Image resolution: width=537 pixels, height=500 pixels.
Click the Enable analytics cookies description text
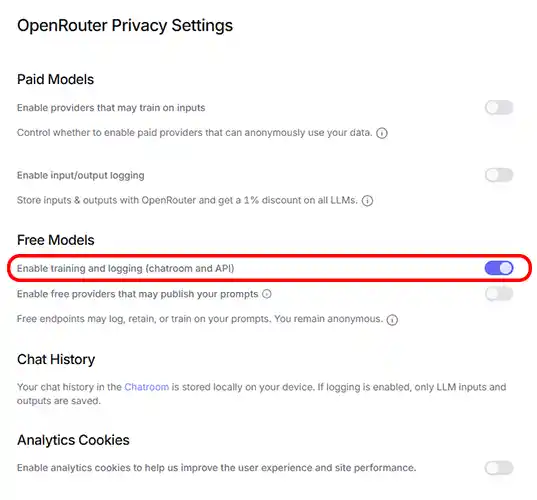click(x=216, y=468)
